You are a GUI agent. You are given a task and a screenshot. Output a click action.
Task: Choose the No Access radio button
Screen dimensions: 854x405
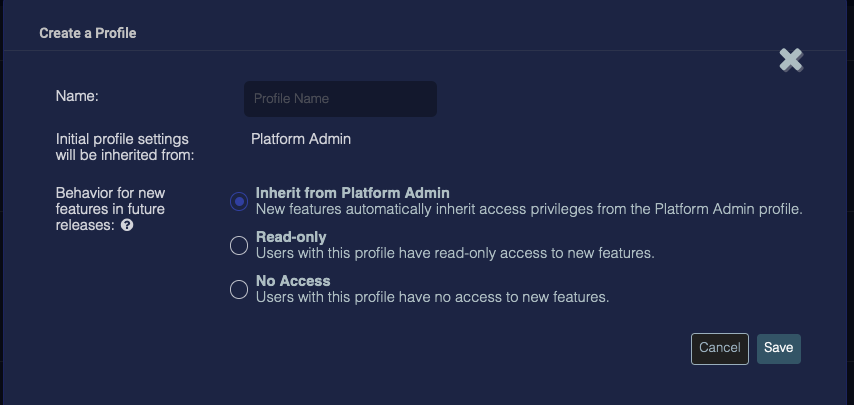pos(239,289)
